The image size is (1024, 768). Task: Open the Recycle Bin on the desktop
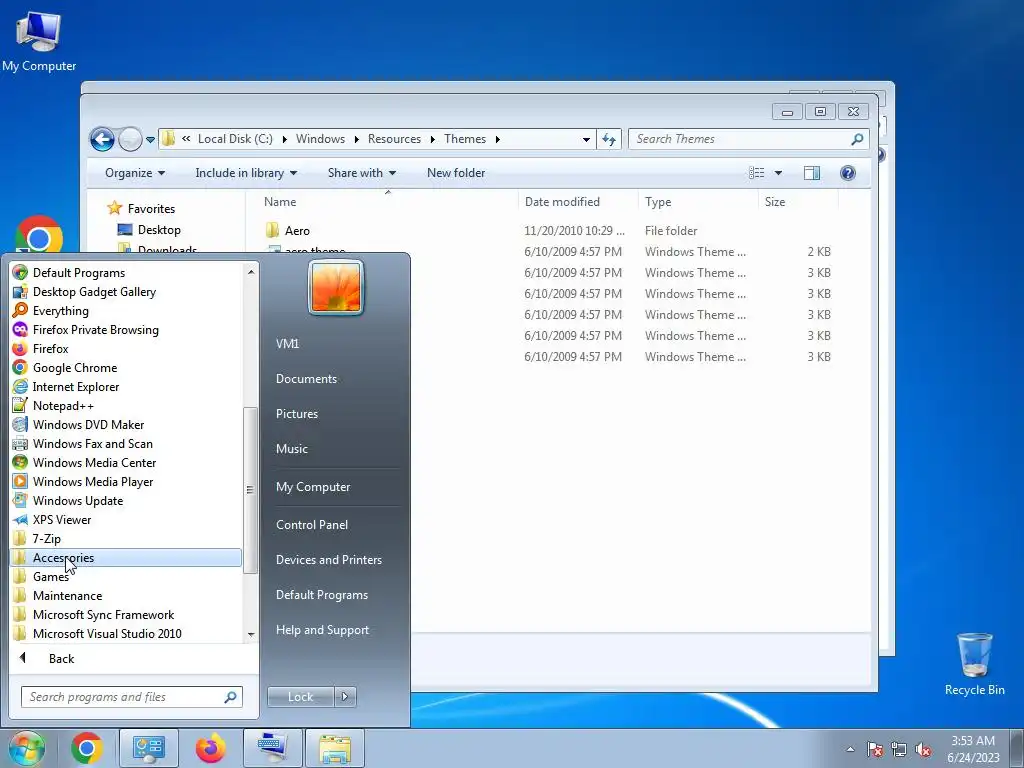974,664
